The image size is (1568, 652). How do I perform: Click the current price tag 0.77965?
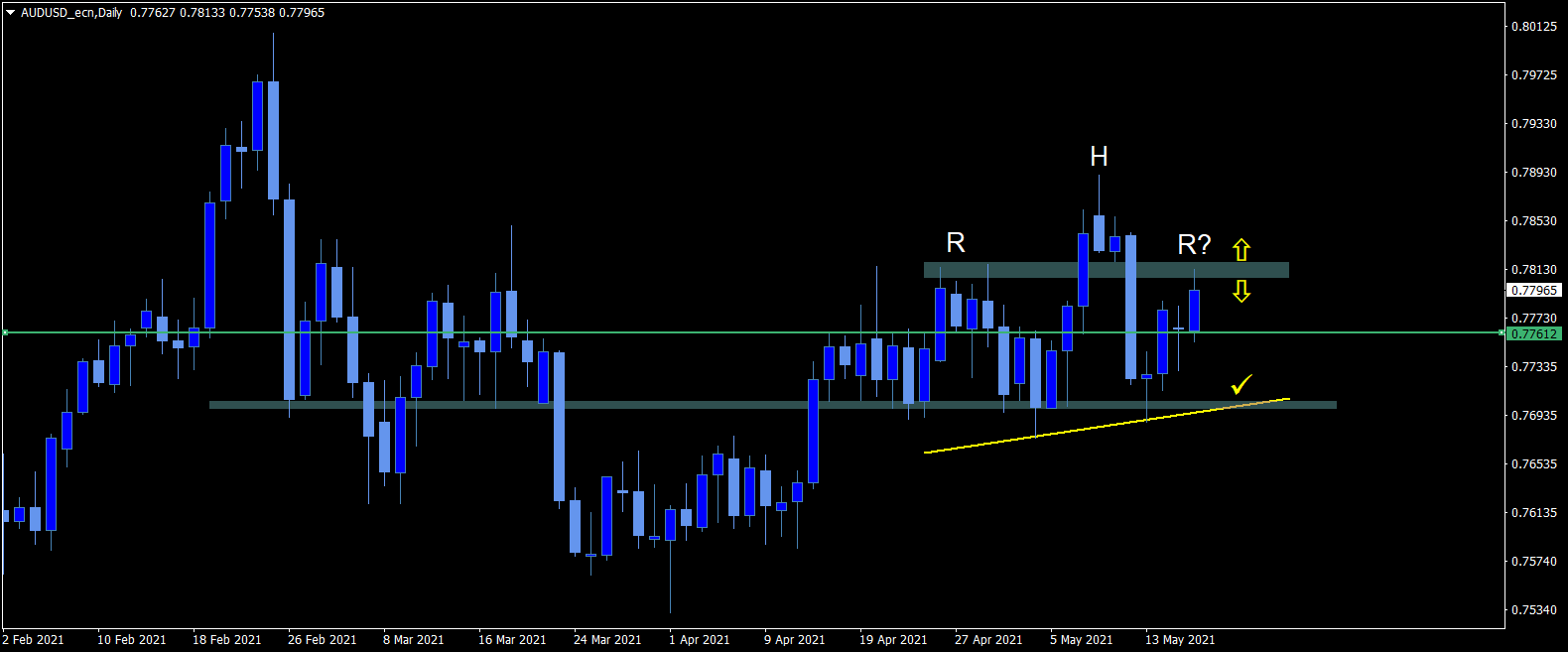coord(1534,291)
